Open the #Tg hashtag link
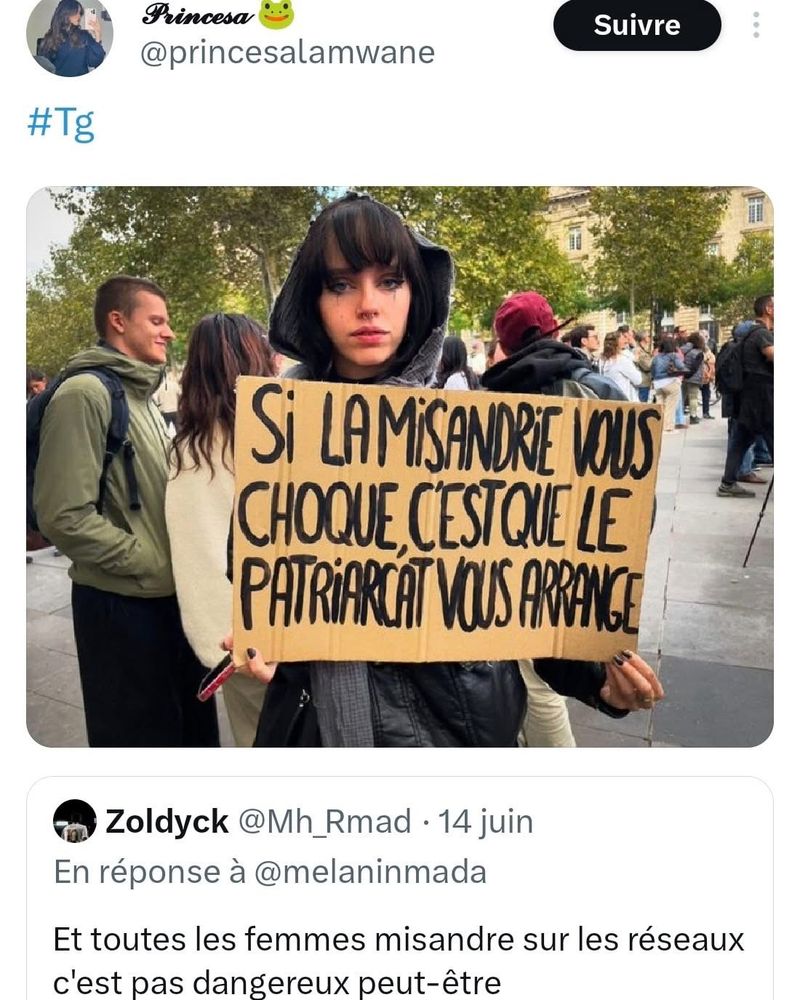The image size is (800, 1000). 61,123
